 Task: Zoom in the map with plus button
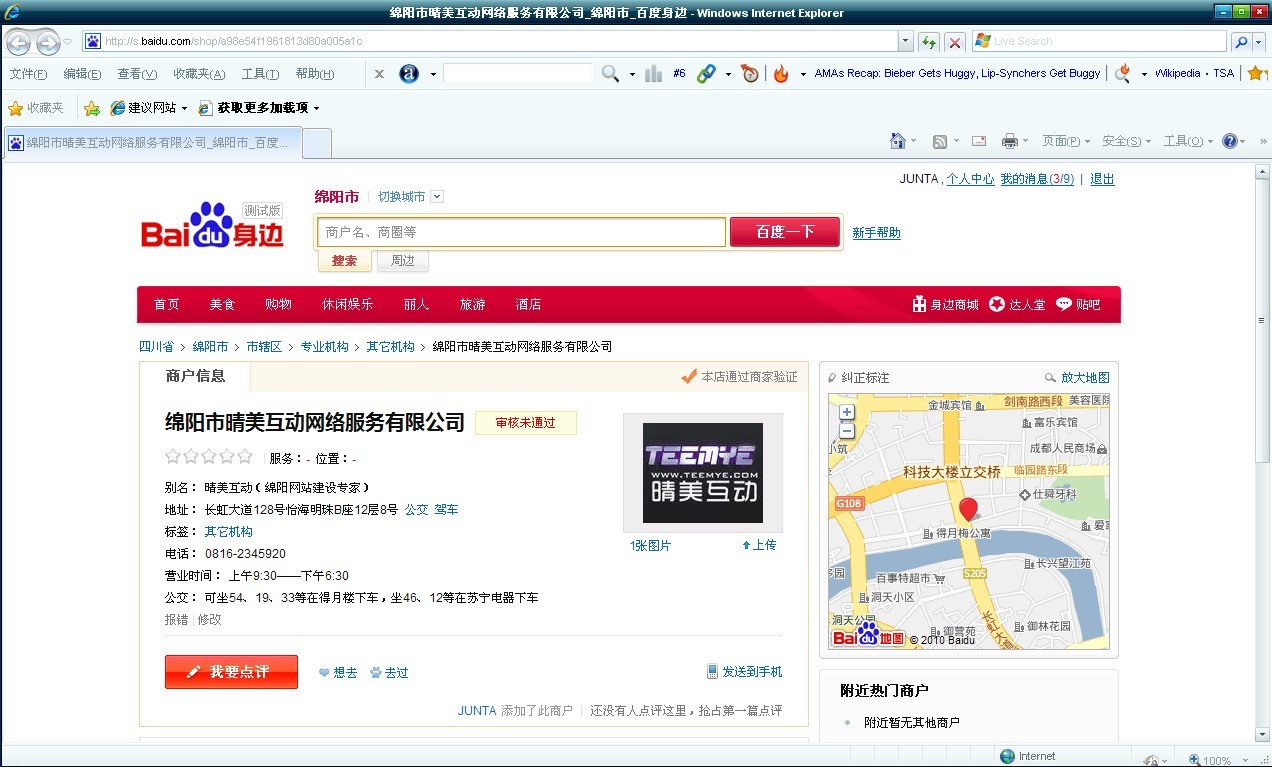tap(847, 412)
